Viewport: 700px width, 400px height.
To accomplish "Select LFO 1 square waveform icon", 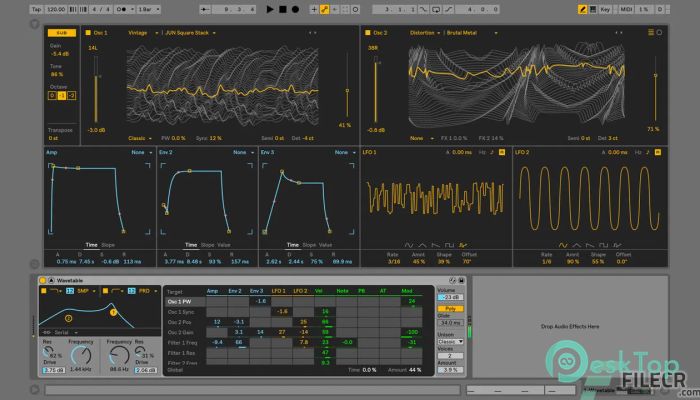I will click(x=450, y=245).
